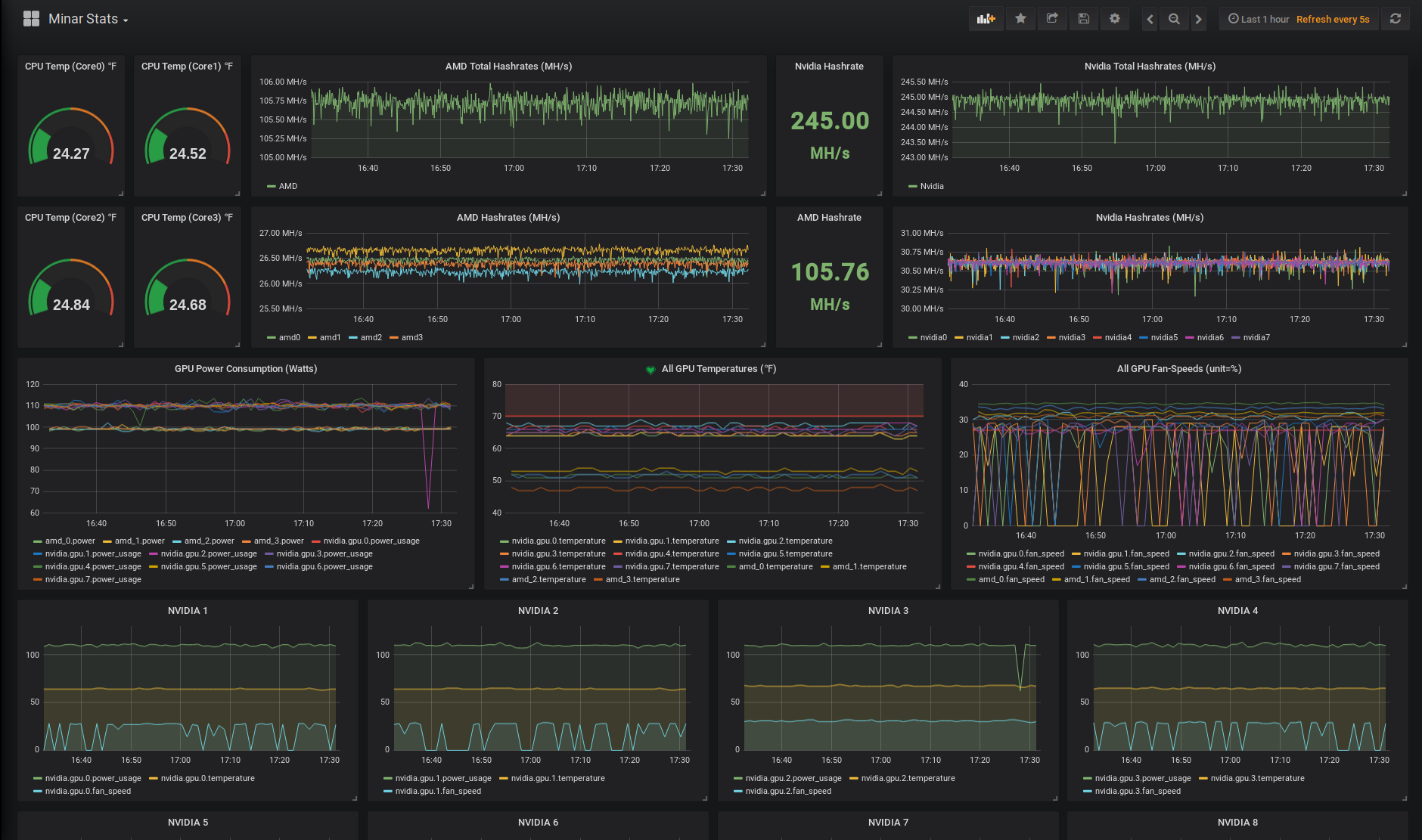Click the NVIDIA 1 panel title
This screenshot has width=1422, height=840.
click(188, 611)
